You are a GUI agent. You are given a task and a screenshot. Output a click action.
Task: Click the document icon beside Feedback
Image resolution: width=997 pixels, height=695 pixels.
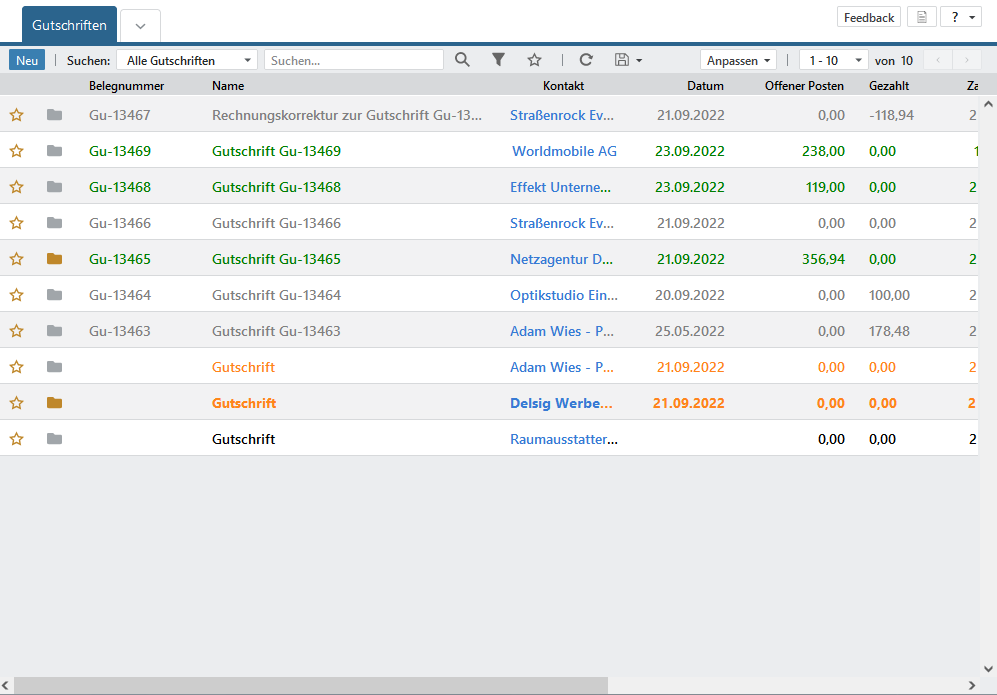[x=921, y=17]
